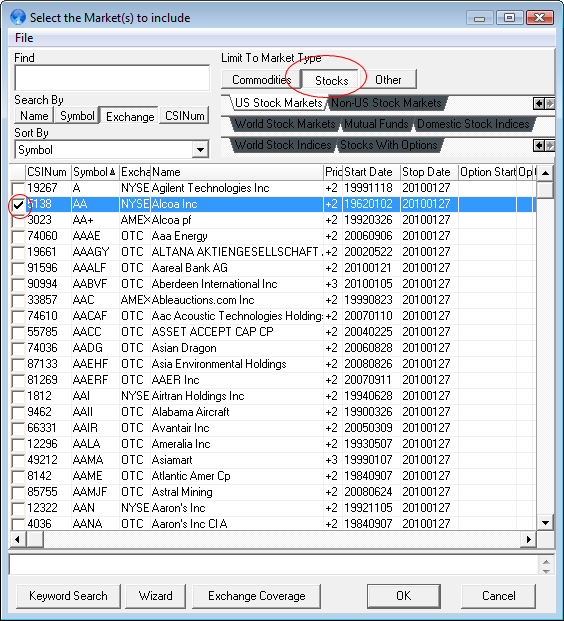Limit market type to Stocks

331,80
